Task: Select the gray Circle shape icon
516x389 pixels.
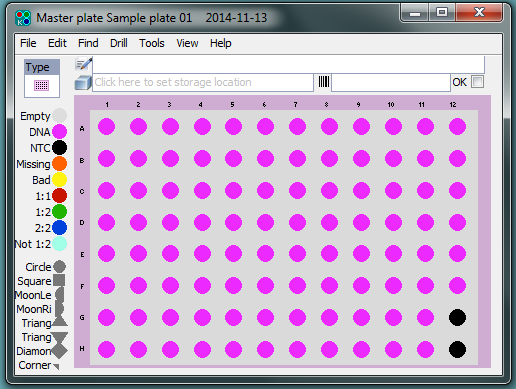Action: click(x=60, y=266)
